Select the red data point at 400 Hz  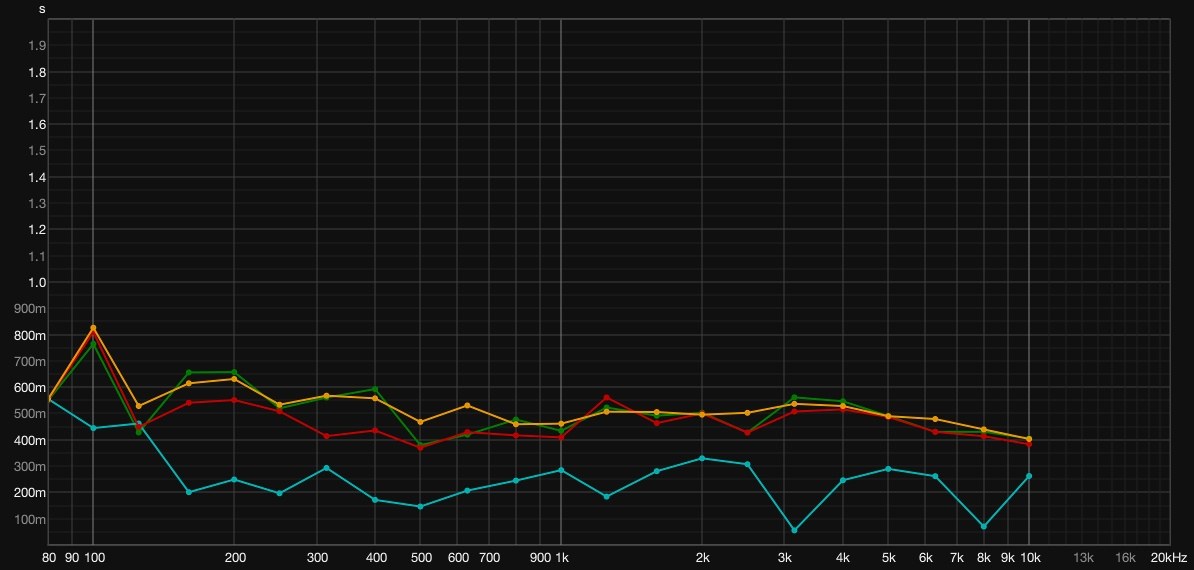pyautogui.click(x=375, y=431)
